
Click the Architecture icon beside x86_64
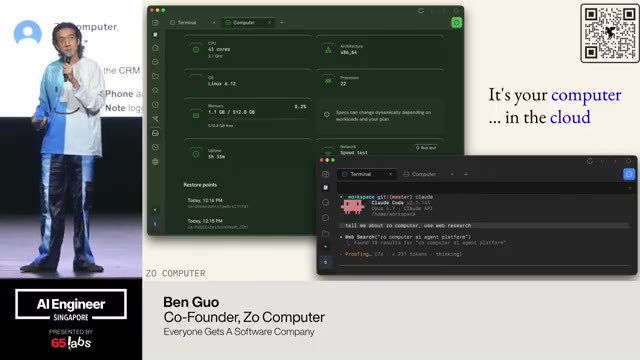[x=328, y=49]
